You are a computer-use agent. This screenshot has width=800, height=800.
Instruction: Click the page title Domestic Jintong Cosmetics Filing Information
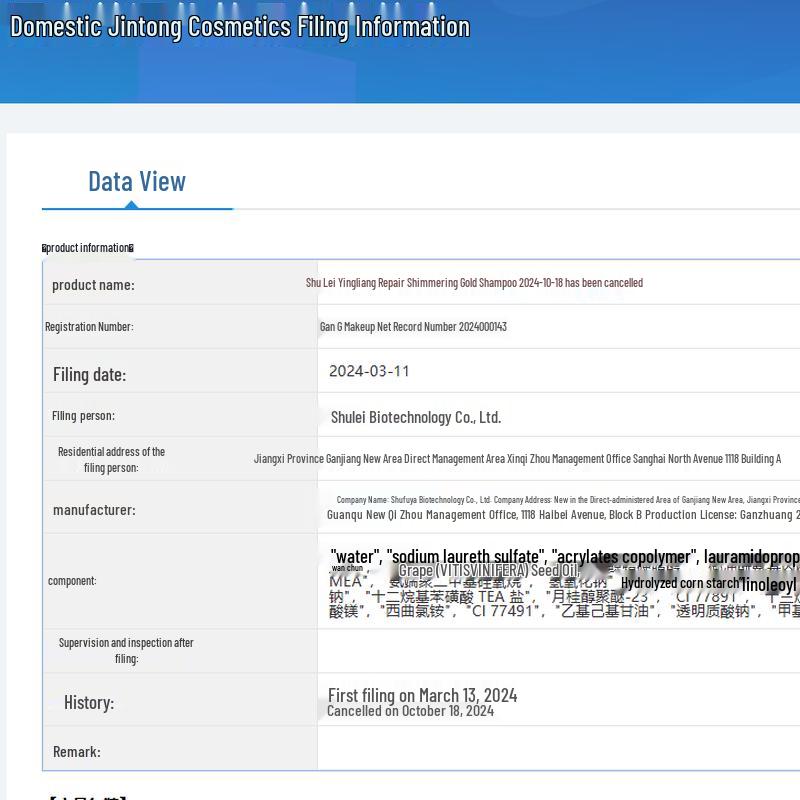click(x=240, y=27)
